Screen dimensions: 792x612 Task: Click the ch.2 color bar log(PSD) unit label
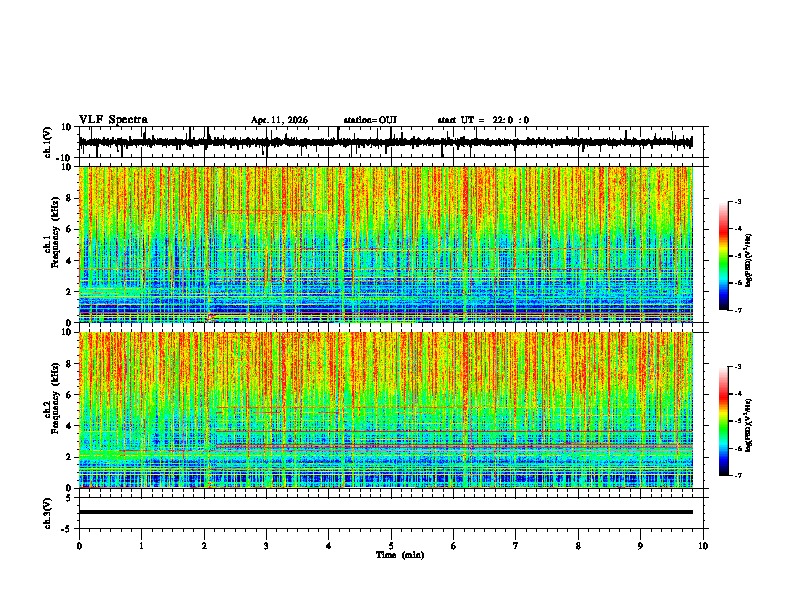(x=749, y=426)
